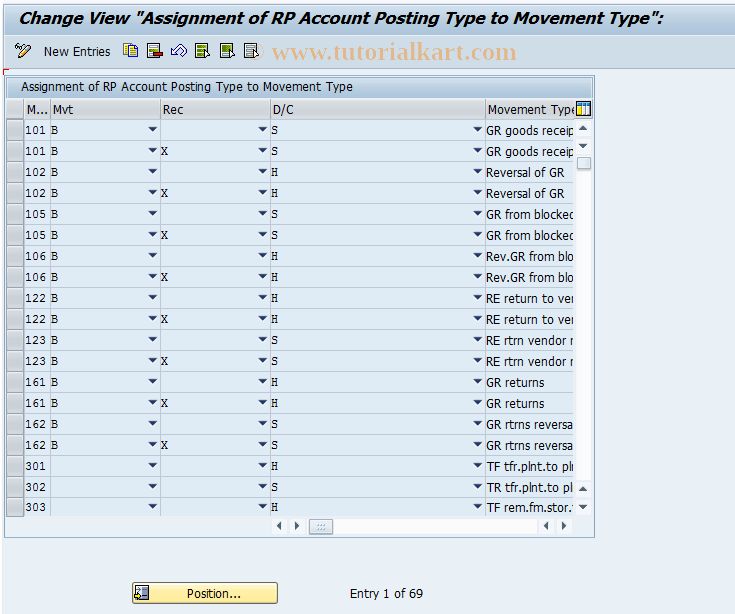Select the 303 row selector
This screenshot has height=614, width=735.
[15, 507]
